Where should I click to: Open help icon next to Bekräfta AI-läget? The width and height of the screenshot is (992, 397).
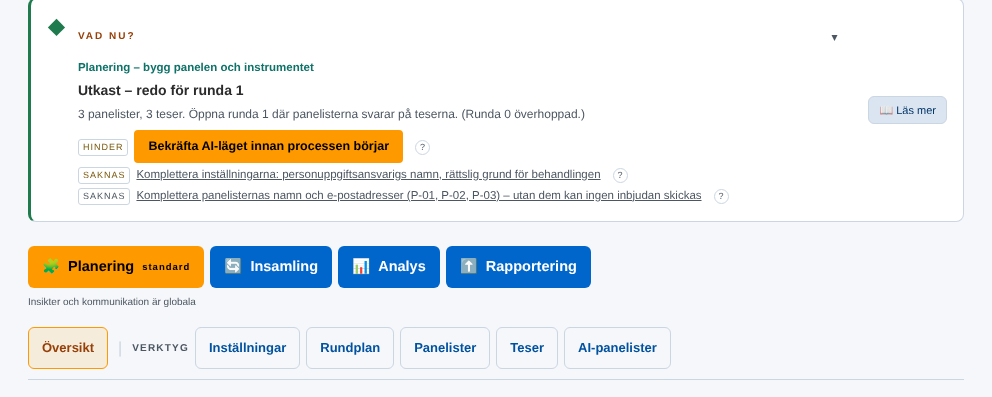click(423, 147)
